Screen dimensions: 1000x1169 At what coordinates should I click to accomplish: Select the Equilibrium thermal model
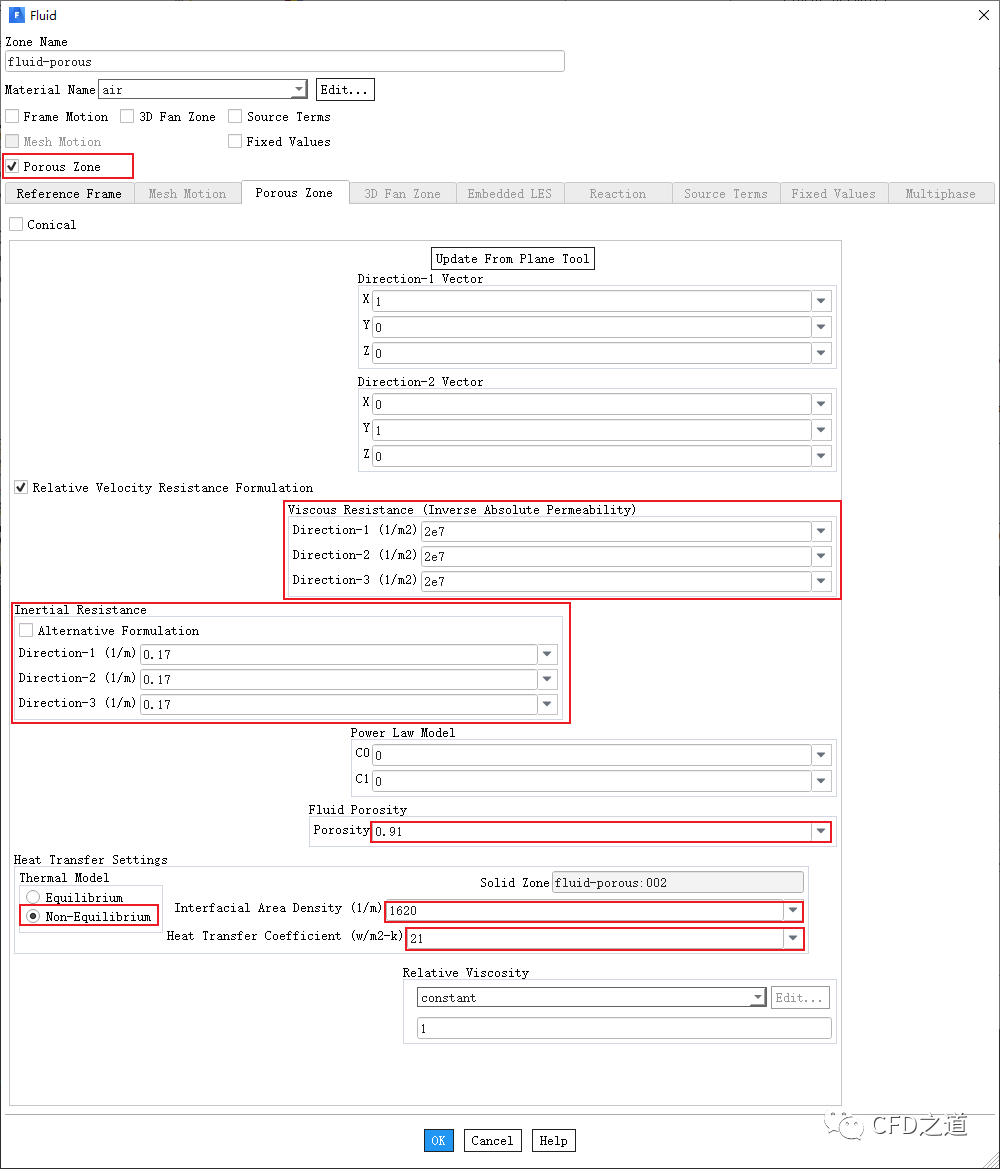click(x=33, y=897)
